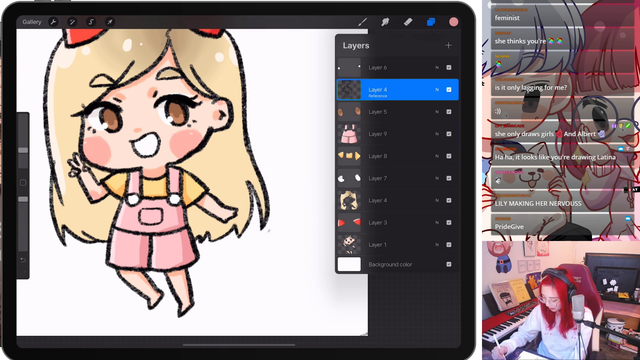This screenshot has height=360, width=640.
Task: Tap the Undo arrow in the sidebar
Action: pos(23,260)
